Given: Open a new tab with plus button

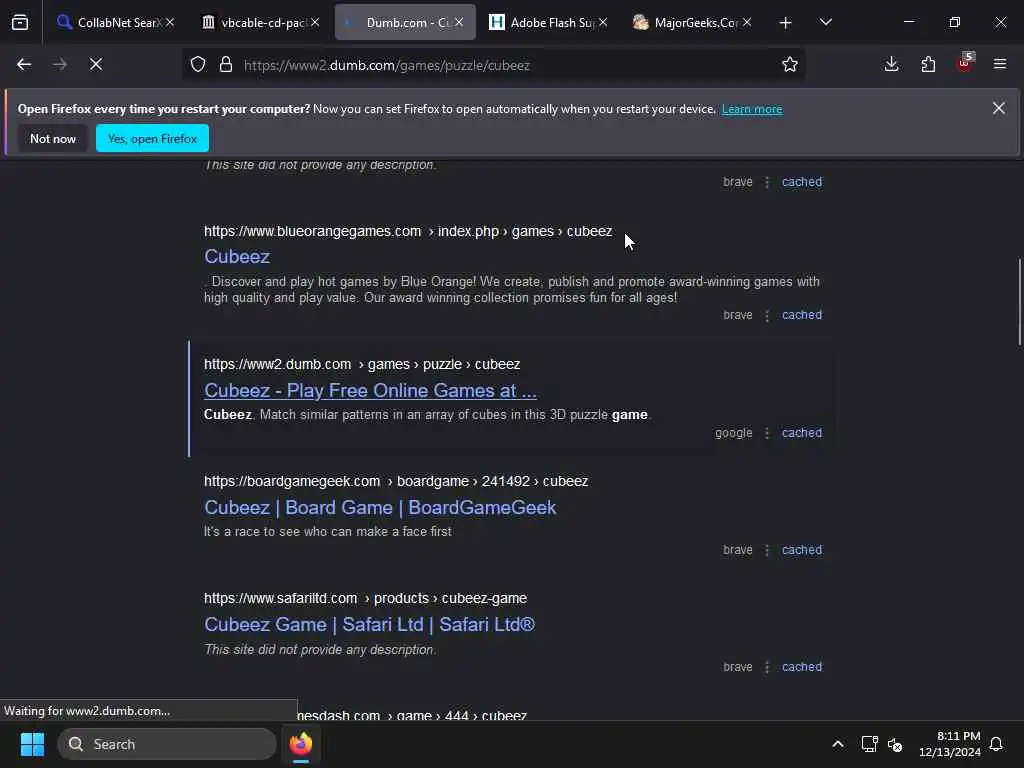Looking at the screenshot, I should pos(786,23).
